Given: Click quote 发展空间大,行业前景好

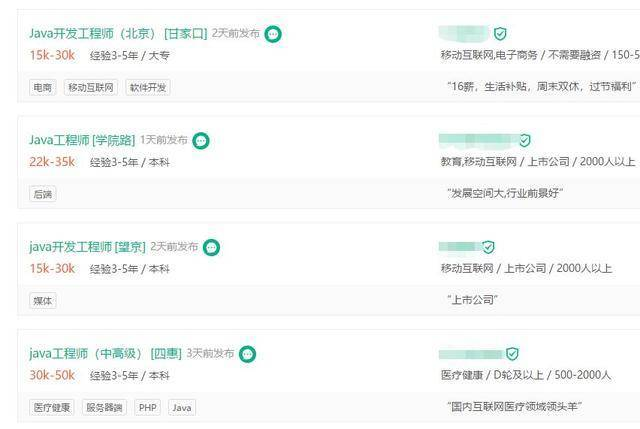Looking at the screenshot, I should [x=505, y=193].
